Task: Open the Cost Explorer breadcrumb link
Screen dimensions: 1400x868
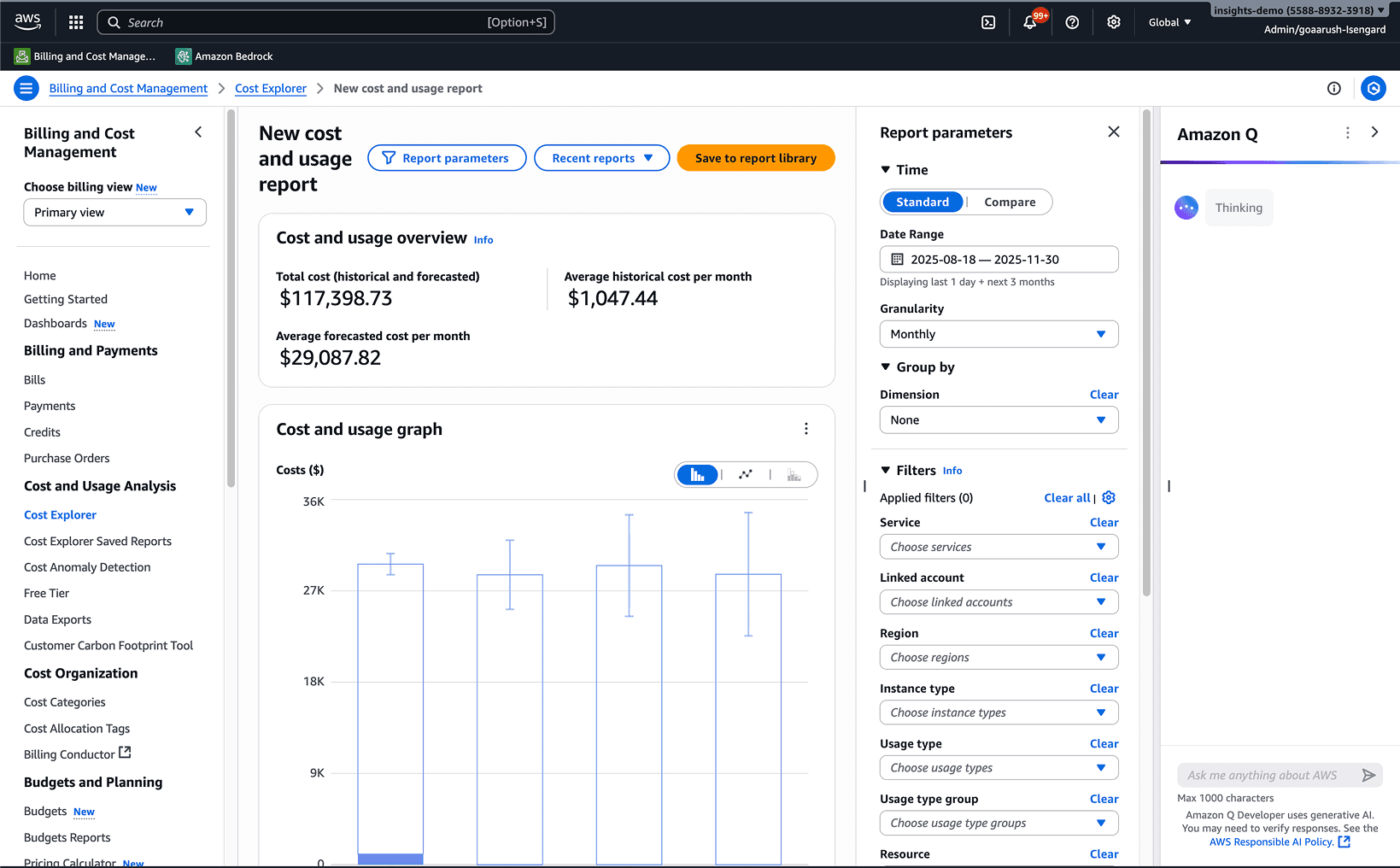Action: [x=270, y=88]
